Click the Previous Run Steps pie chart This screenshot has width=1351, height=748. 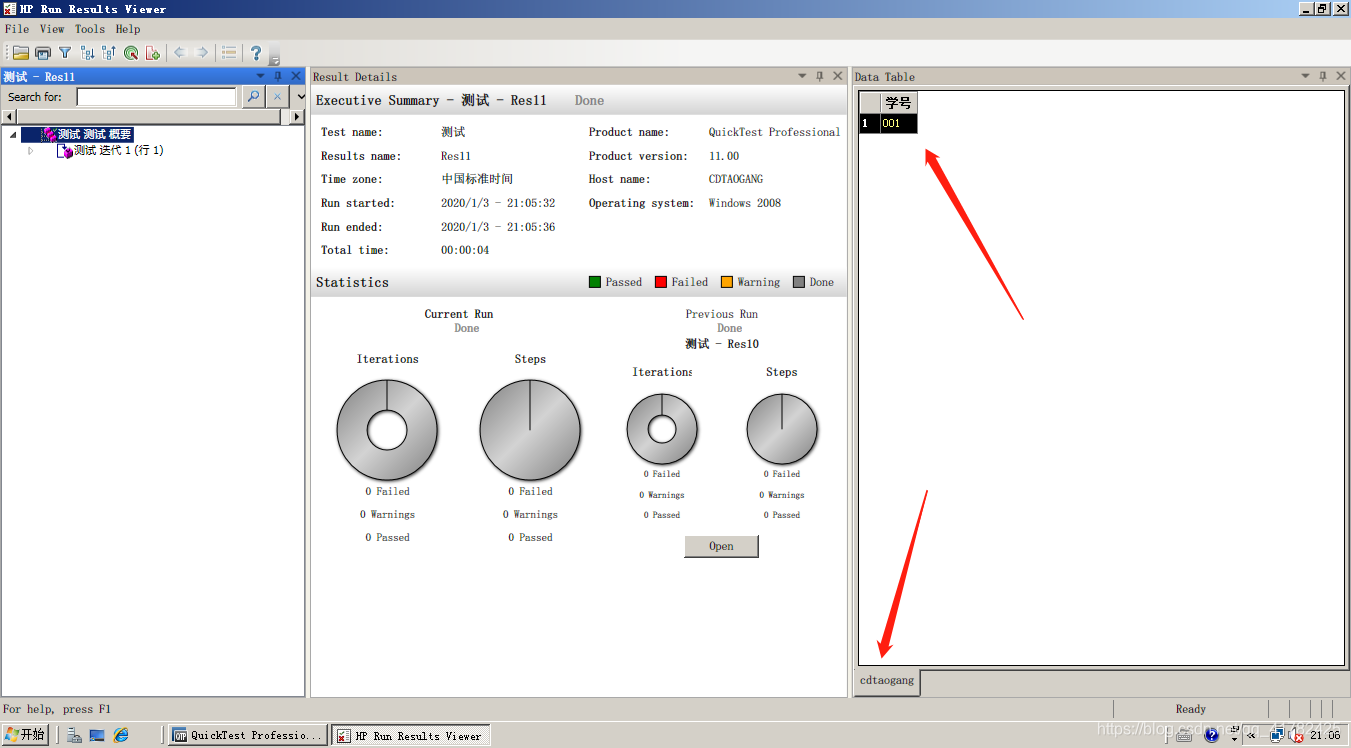[x=782, y=429]
